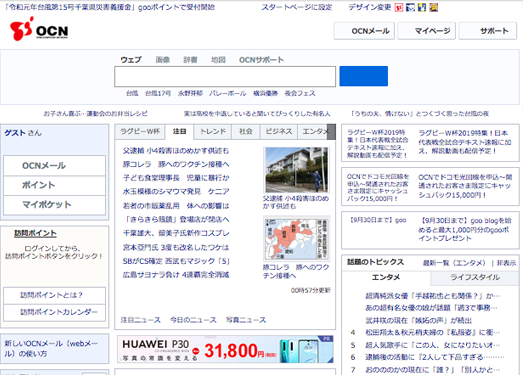Click the バレーボール suggested keyword
Image resolution: width=523 pixels, height=375 pixels.
pos(228,93)
